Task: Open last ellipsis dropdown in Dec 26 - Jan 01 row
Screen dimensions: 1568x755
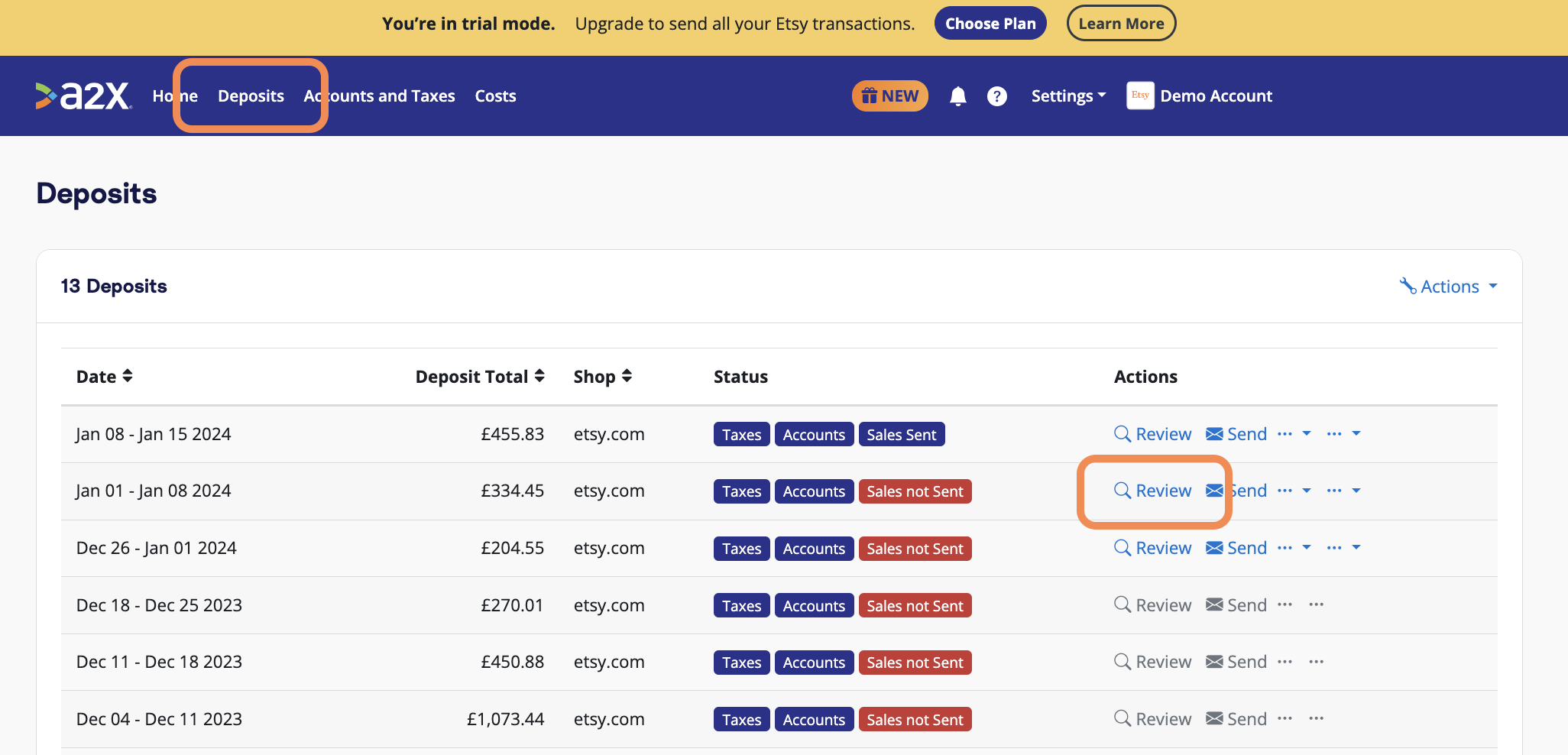Action: [1344, 548]
